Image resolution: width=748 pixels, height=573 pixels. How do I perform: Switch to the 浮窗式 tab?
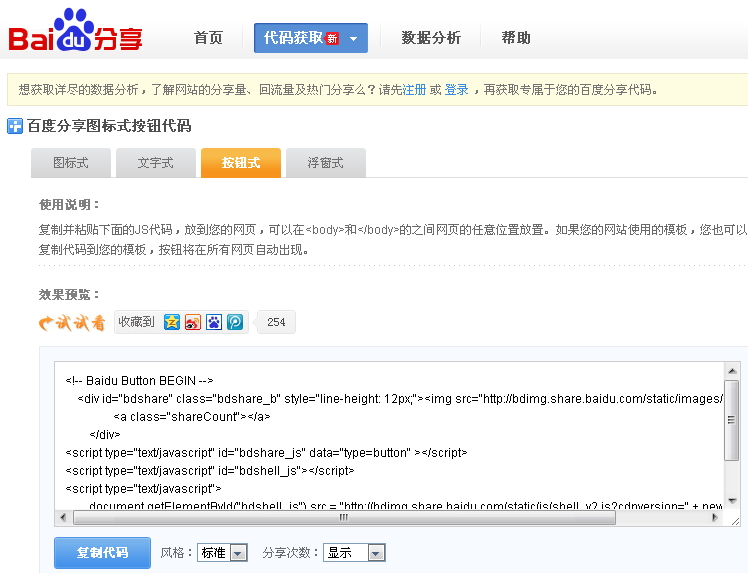point(326,163)
